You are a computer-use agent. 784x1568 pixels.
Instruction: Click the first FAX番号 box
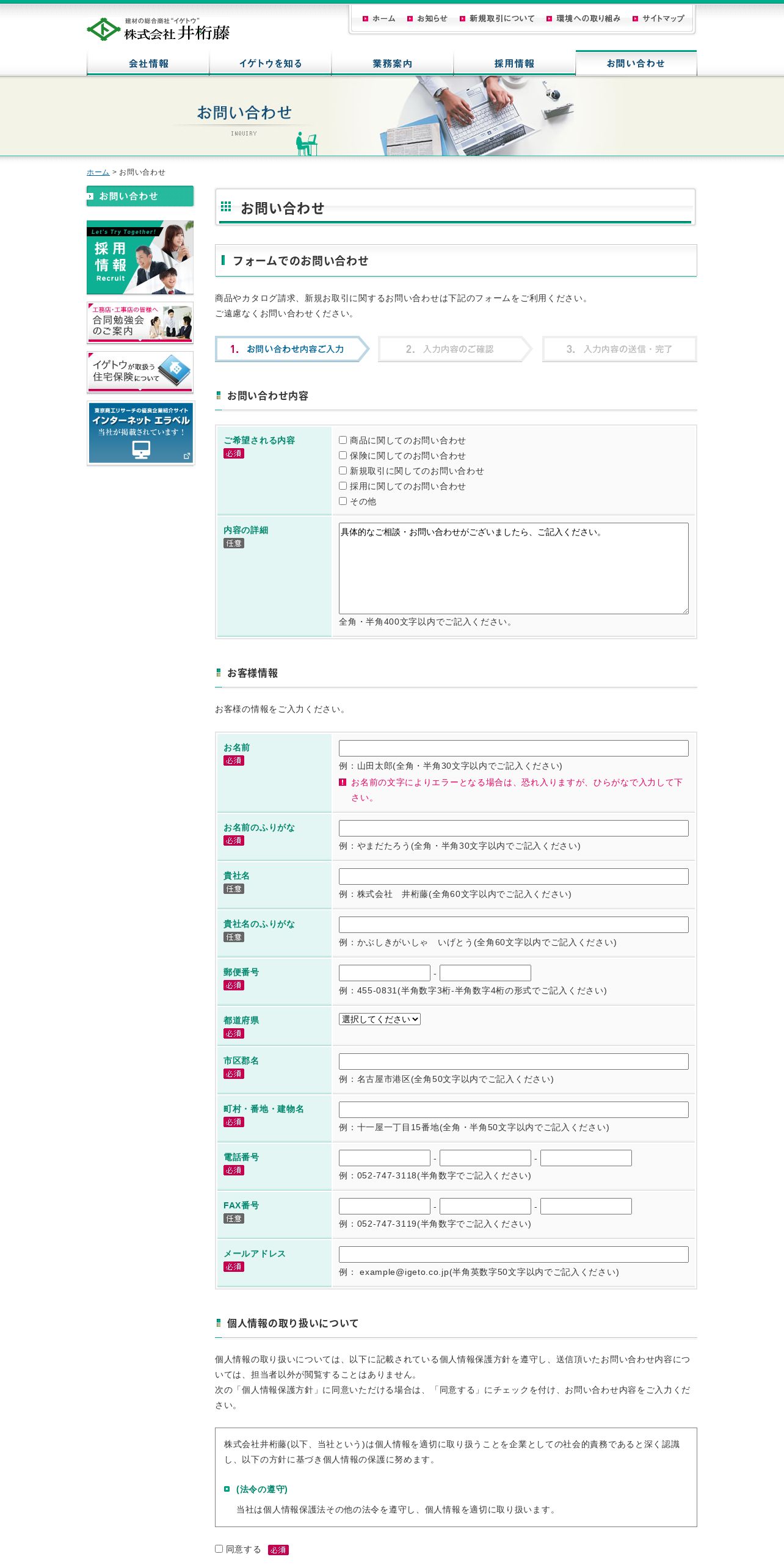coord(385,1207)
